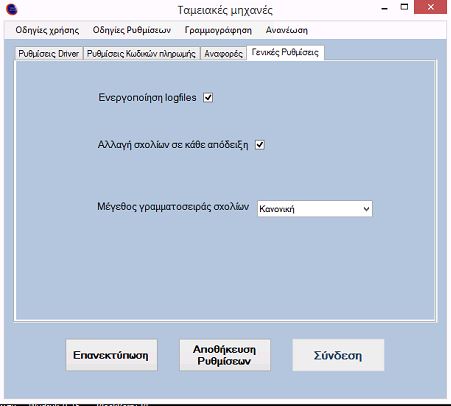Click the Αποθήκευση Ρυθμίσεων button
The width and height of the screenshot is (451, 406).
pos(225,355)
